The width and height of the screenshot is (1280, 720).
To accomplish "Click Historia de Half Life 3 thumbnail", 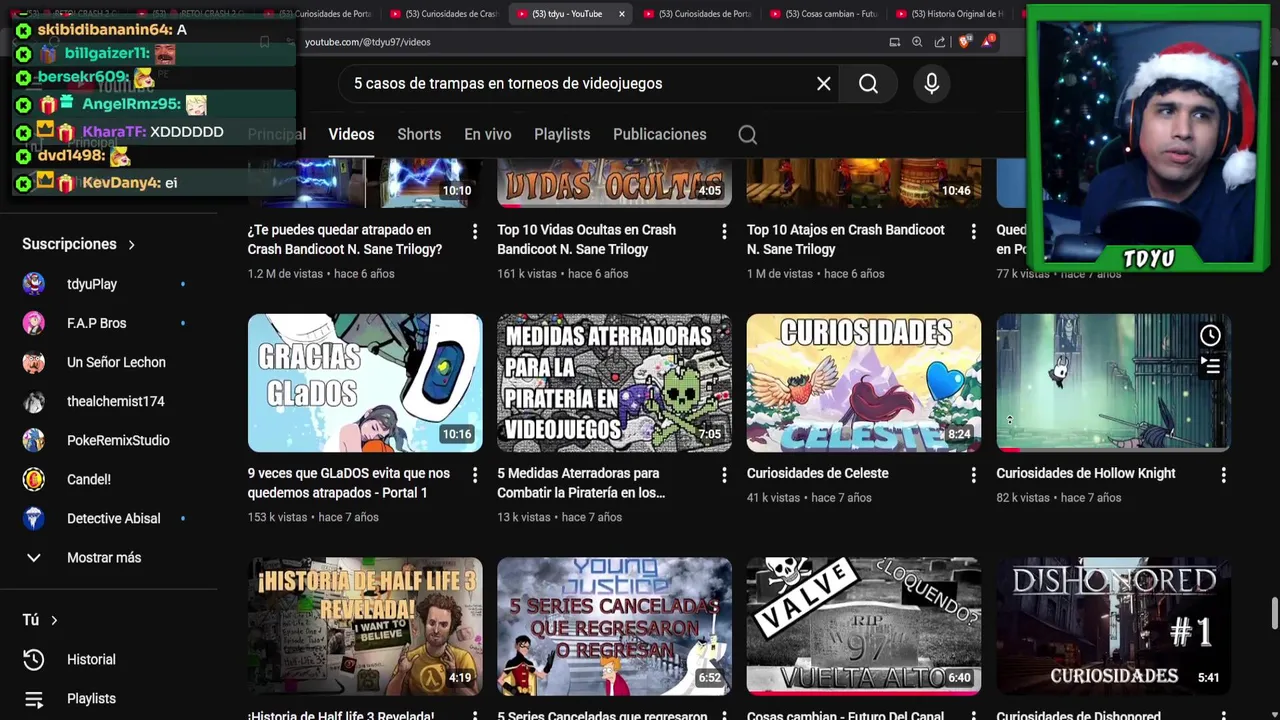I will pyautogui.click(x=365, y=626).
